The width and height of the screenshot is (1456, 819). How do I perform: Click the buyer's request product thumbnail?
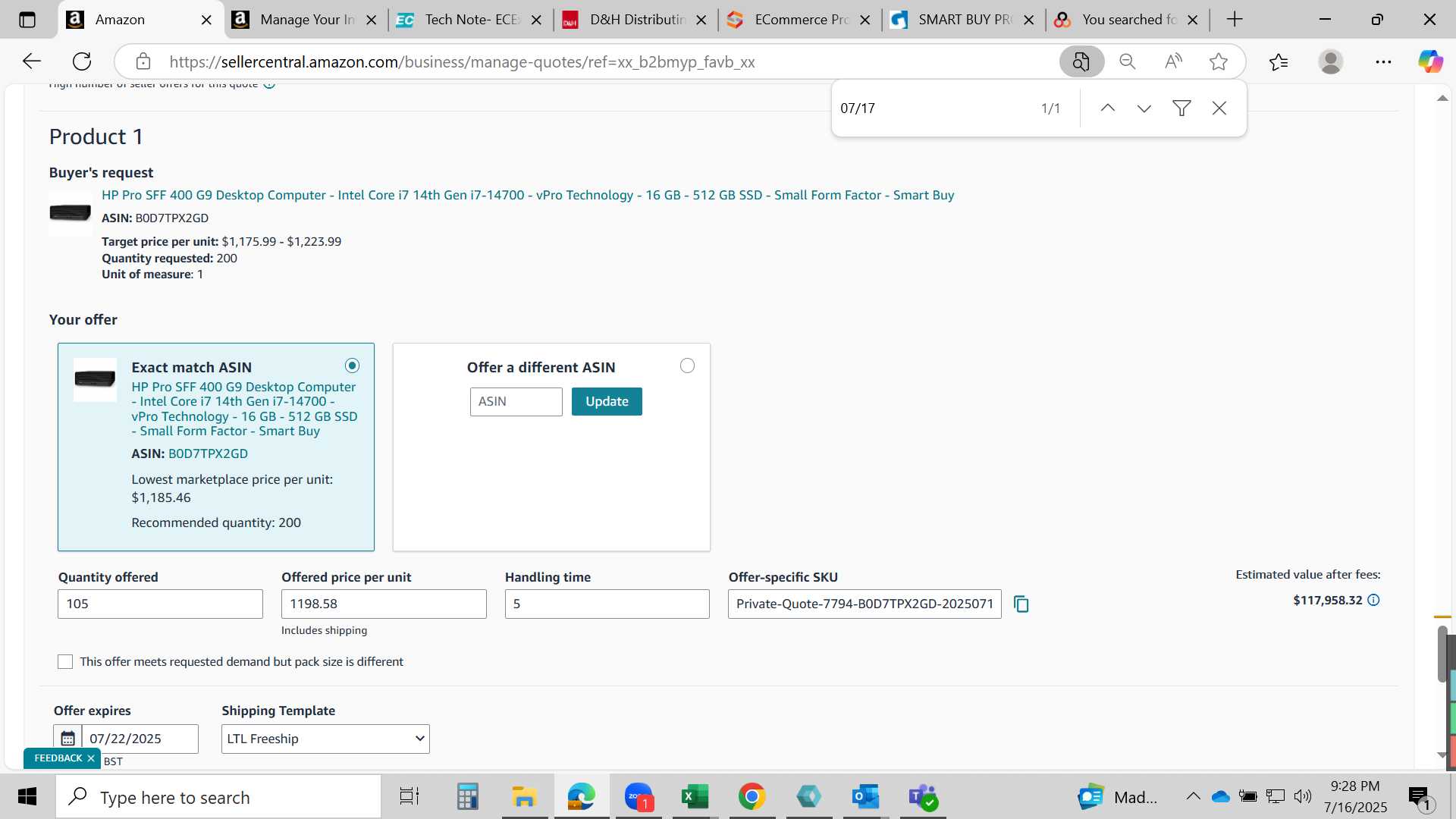(71, 213)
